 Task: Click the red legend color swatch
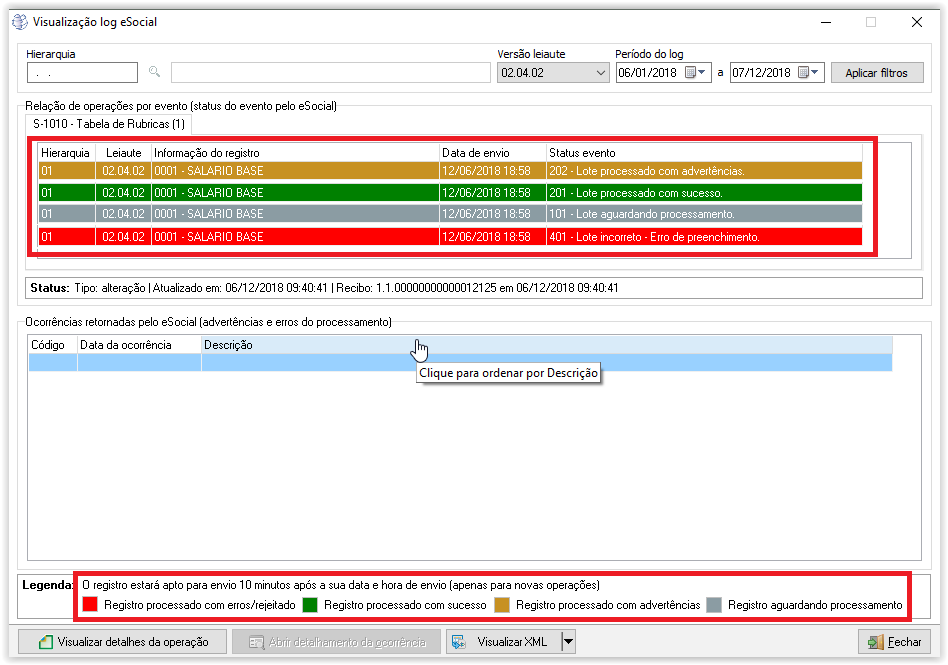pos(90,605)
